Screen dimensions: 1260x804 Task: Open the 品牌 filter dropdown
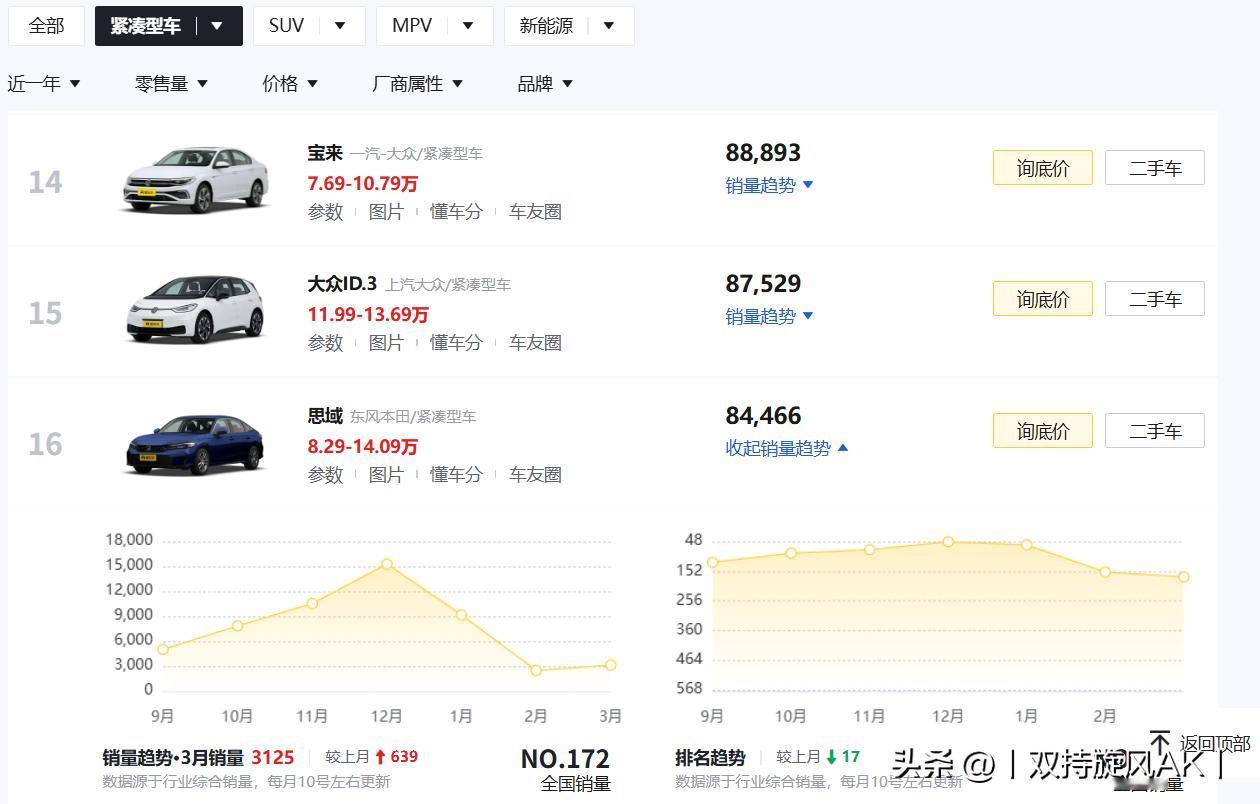coord(545,84)
